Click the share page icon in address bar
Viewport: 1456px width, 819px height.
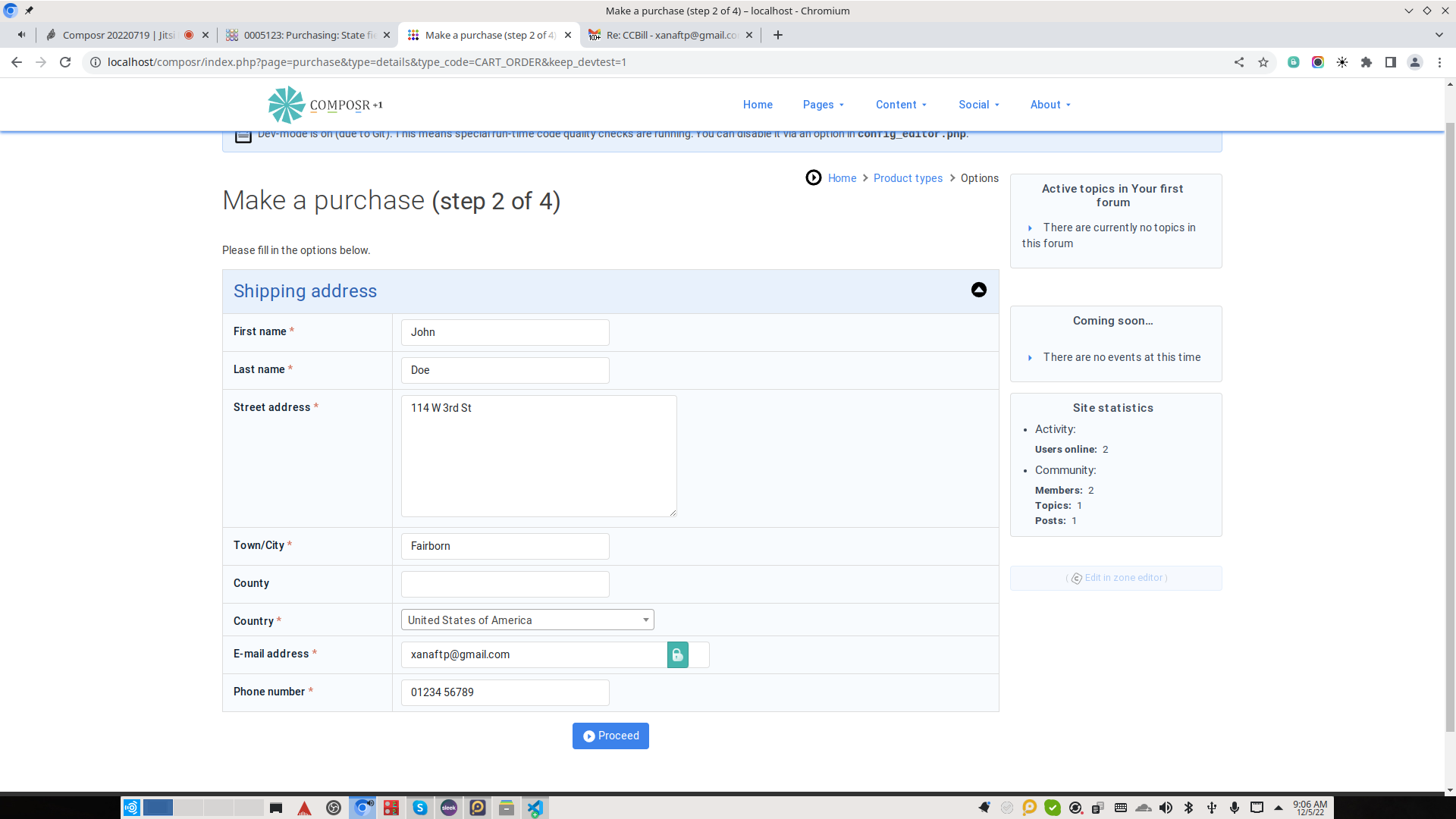[1238, 62]
